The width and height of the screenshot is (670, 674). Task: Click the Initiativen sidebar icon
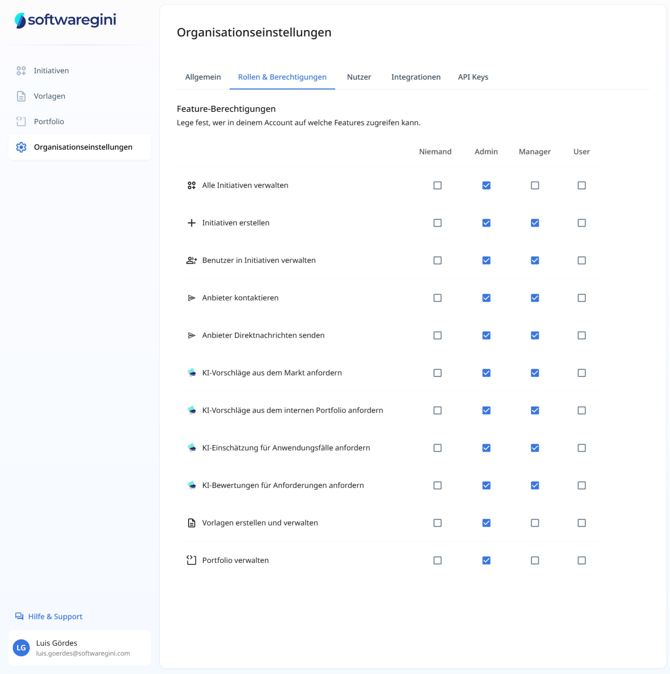point(21,71)
